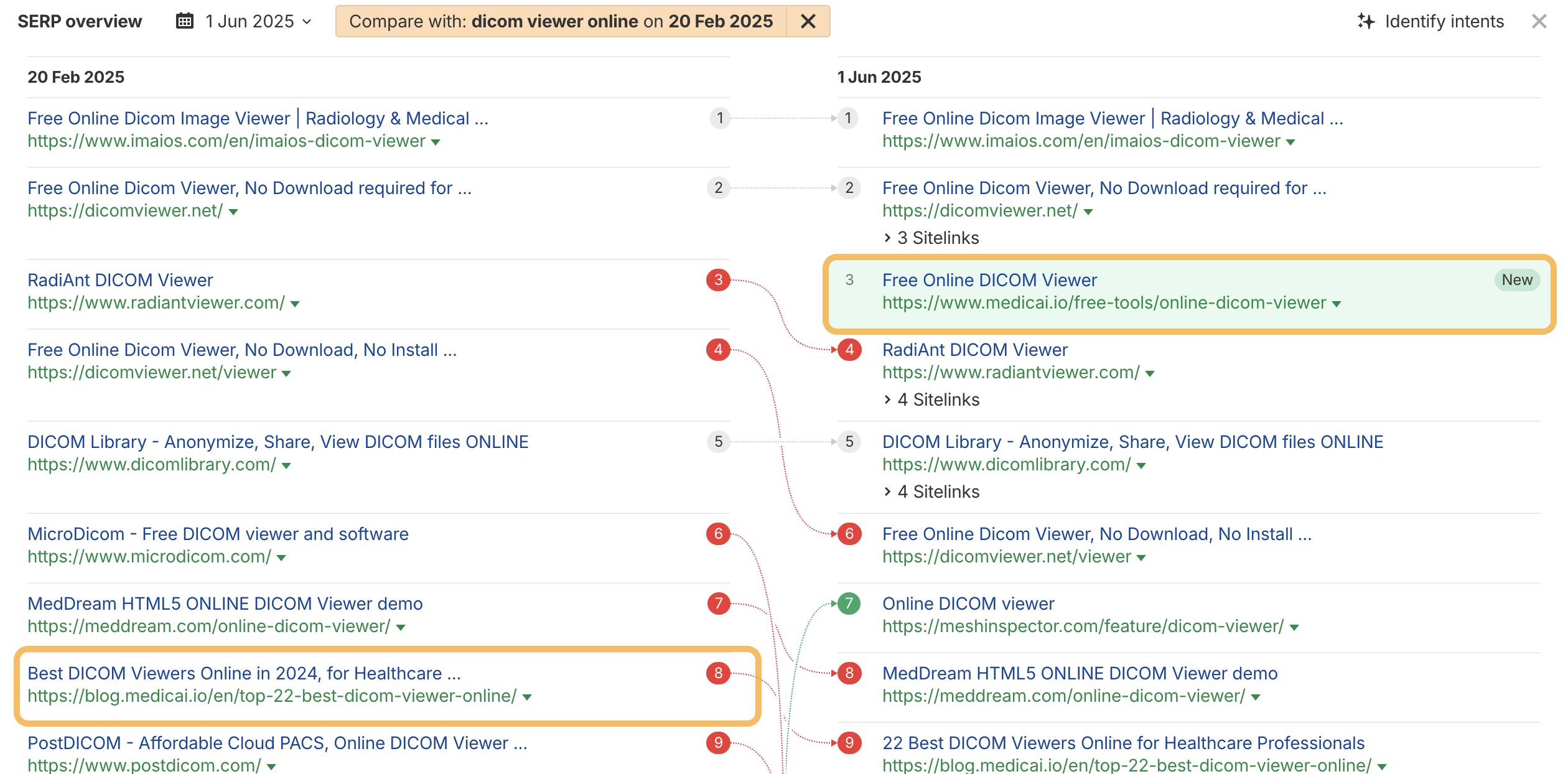This screenshot has width=1568, height=774.
Task: Click the Compare with dicom viewer online button
Action: [x=561, y=21]
